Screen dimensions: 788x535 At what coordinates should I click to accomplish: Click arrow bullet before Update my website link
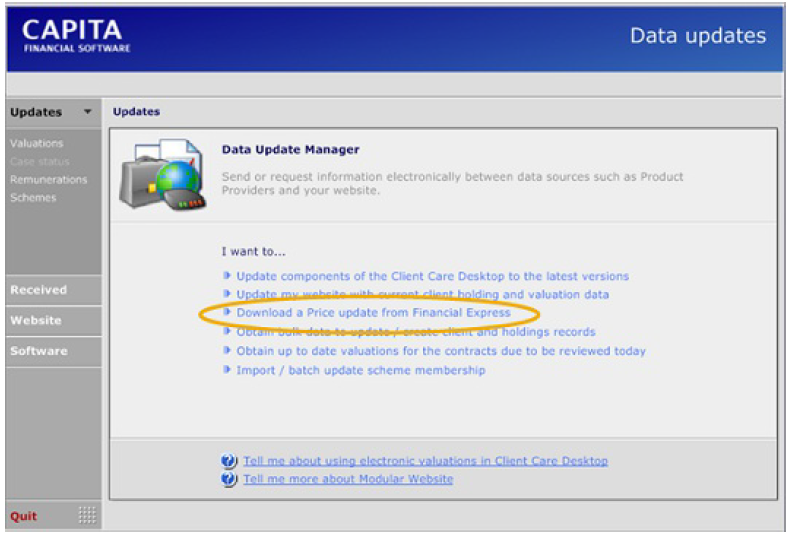(x=227, y=293)
